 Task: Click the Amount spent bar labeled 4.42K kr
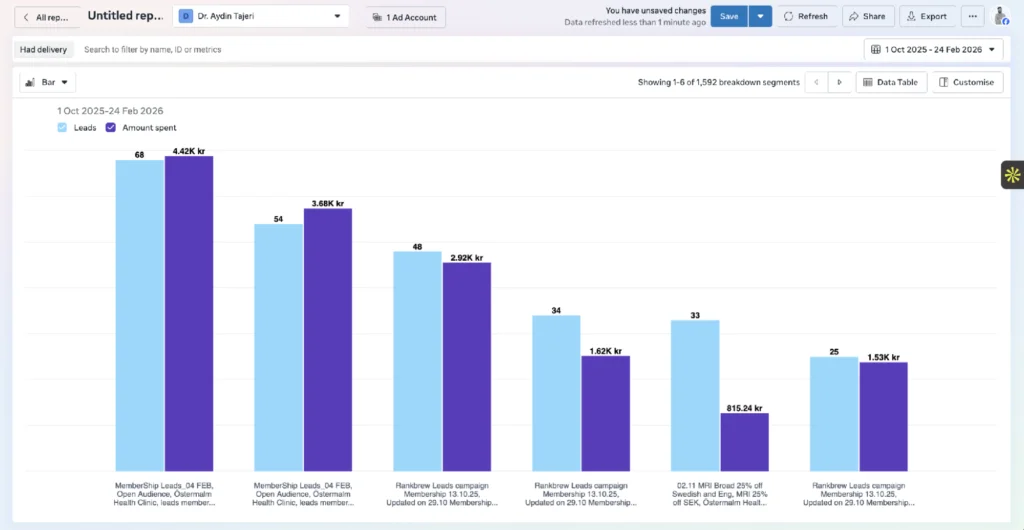click(x=189, y=313)
